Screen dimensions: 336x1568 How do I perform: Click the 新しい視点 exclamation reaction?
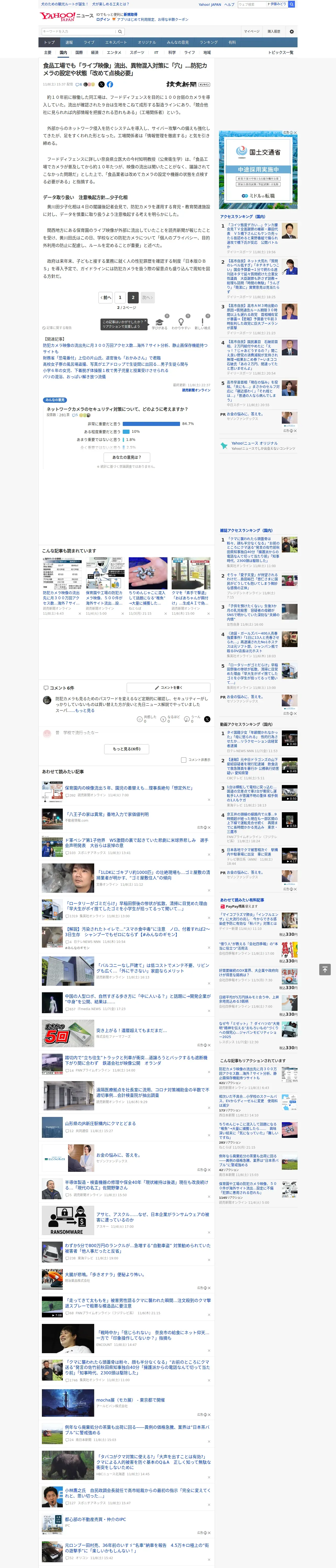[203, 323]
